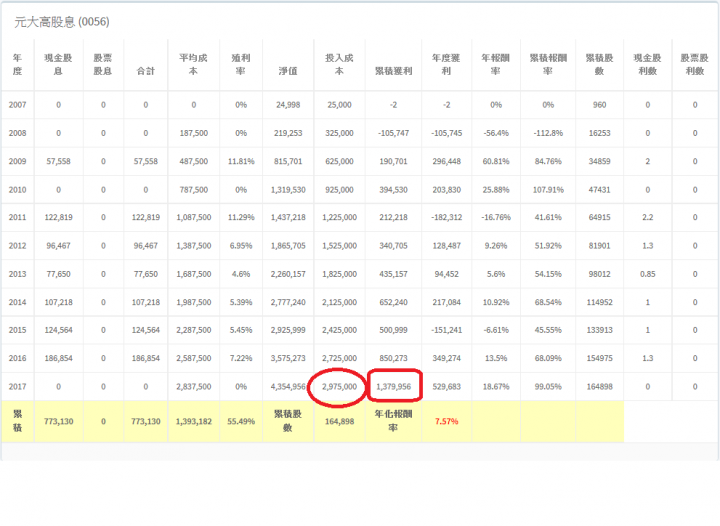720x526 pixels.
Task: Click the 2008 yearly profit -105,745
Action: coord(446,133)
